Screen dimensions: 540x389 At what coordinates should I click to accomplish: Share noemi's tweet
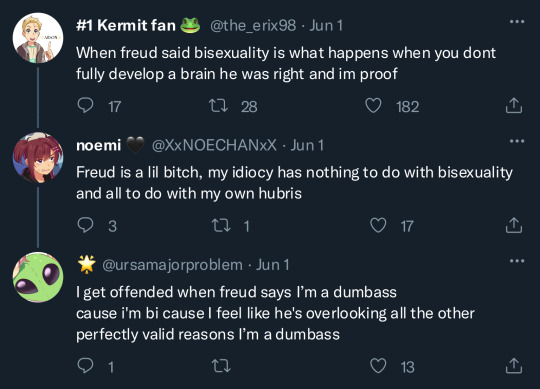pos(514,225)
